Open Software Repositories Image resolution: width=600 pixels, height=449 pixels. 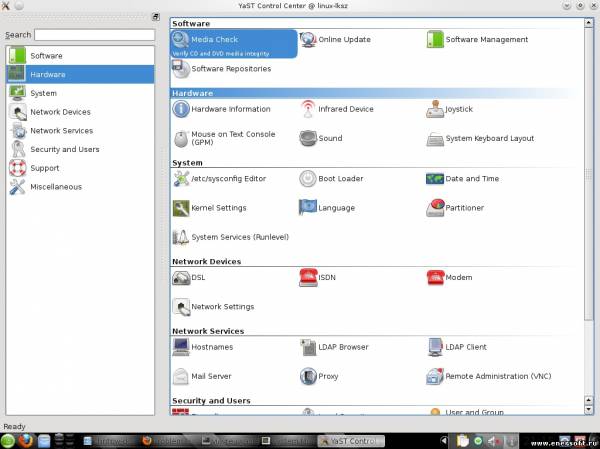pos(222,69)
